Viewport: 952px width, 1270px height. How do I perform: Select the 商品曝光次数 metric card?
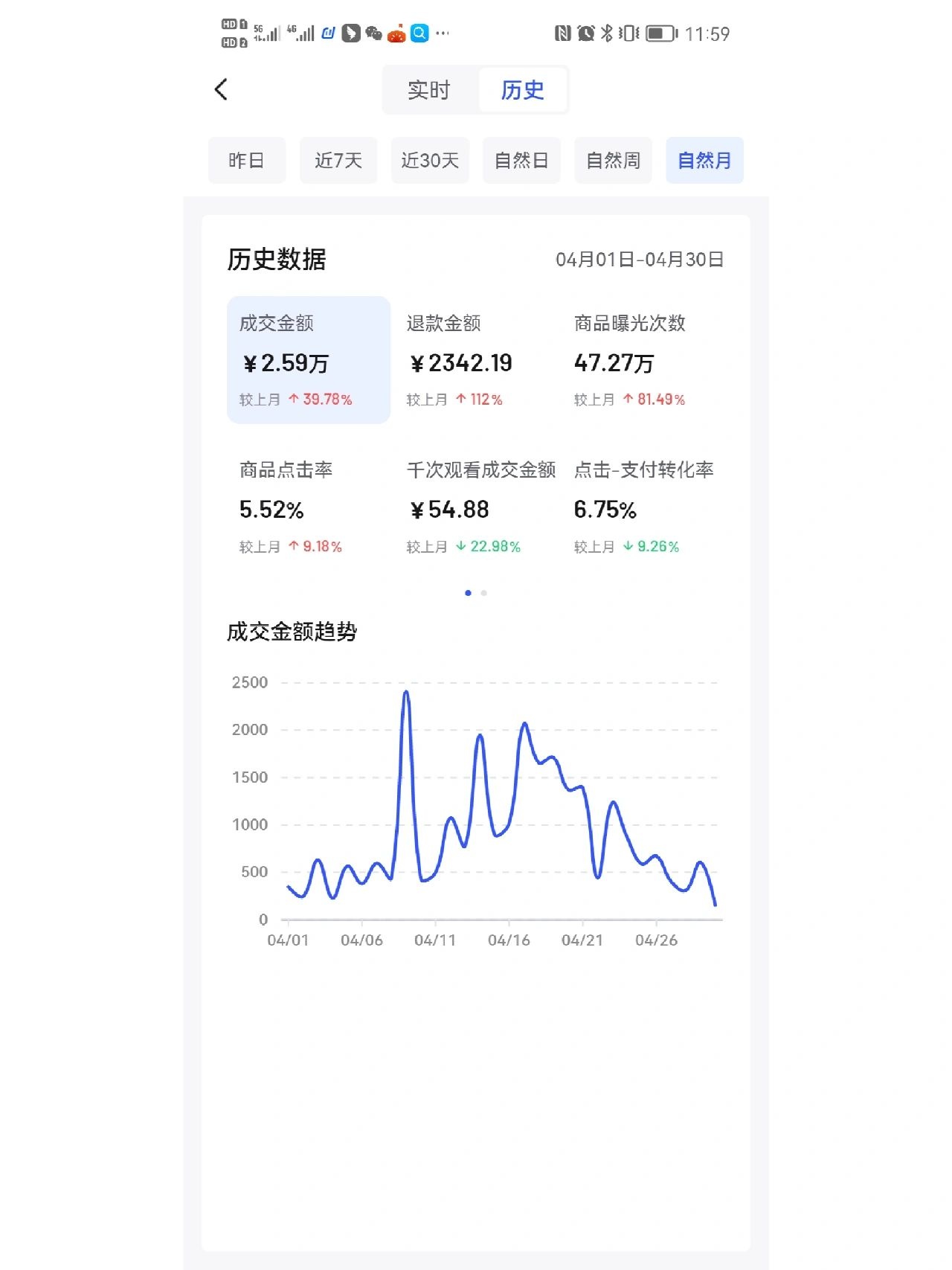click(x=643, y=360)
